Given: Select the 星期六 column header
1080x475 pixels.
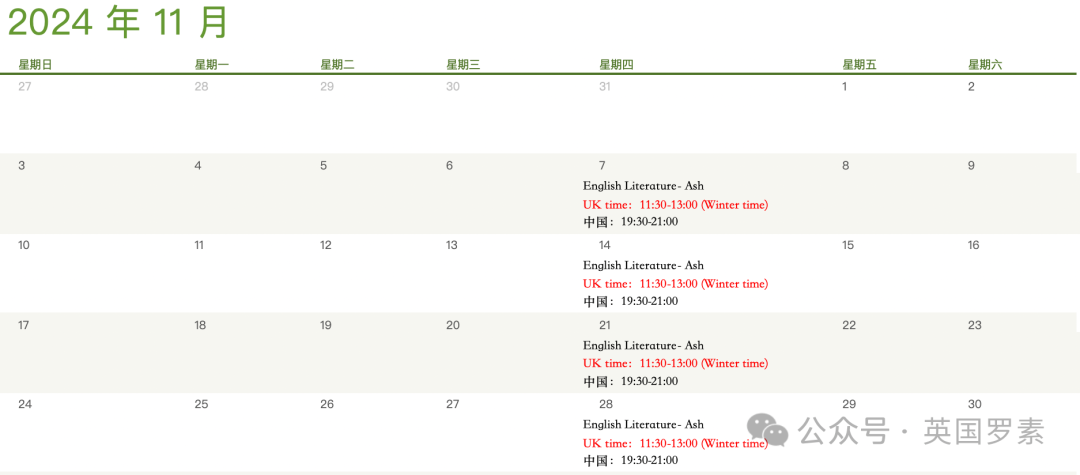Looking at the screenshot, I should [984, 65].
